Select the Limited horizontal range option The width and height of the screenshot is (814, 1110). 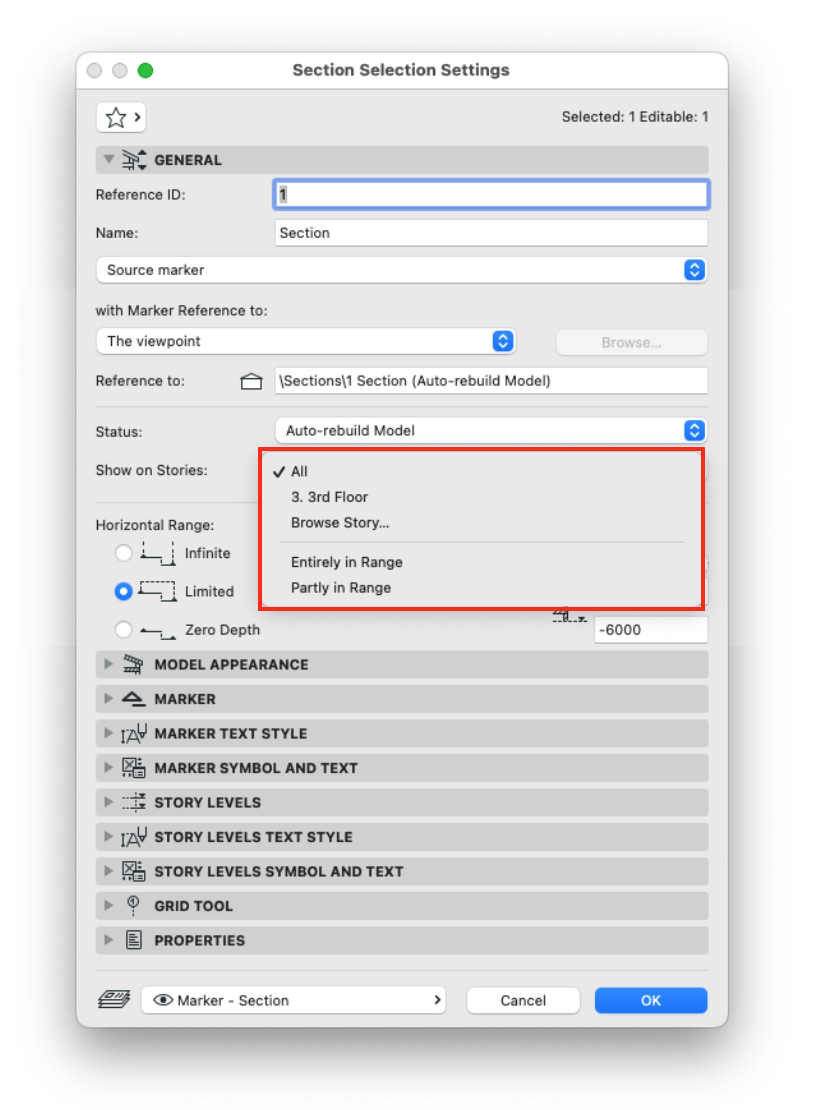tap(123, 591)
